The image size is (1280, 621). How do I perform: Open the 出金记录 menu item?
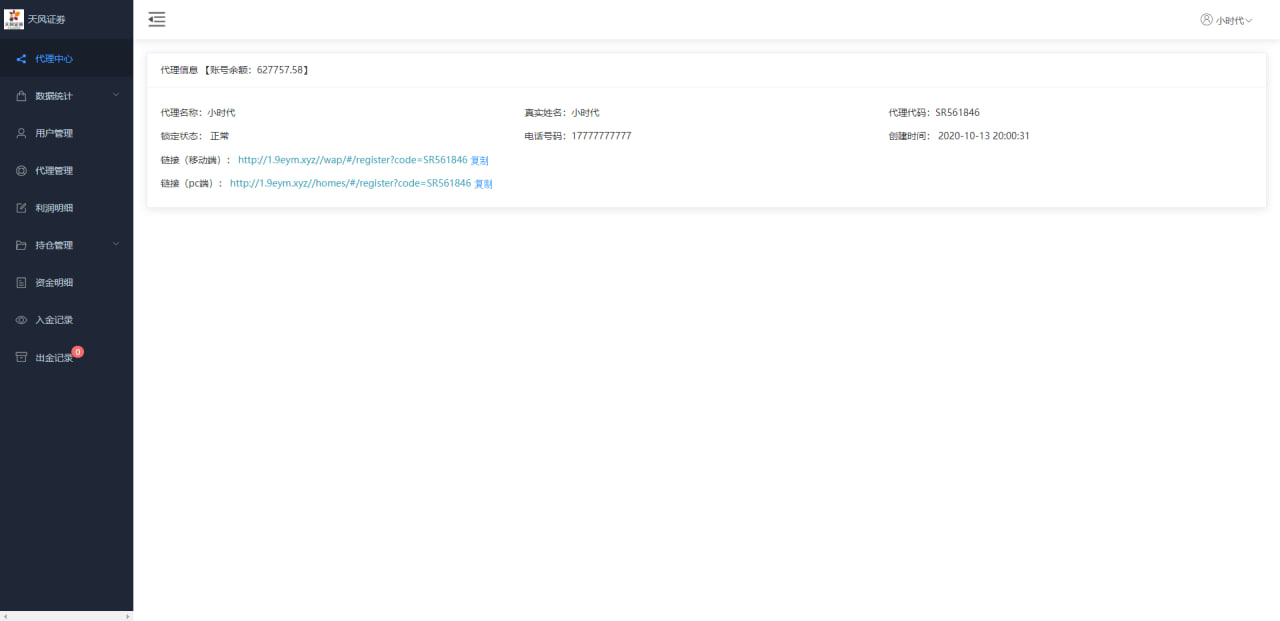(66, 357)
